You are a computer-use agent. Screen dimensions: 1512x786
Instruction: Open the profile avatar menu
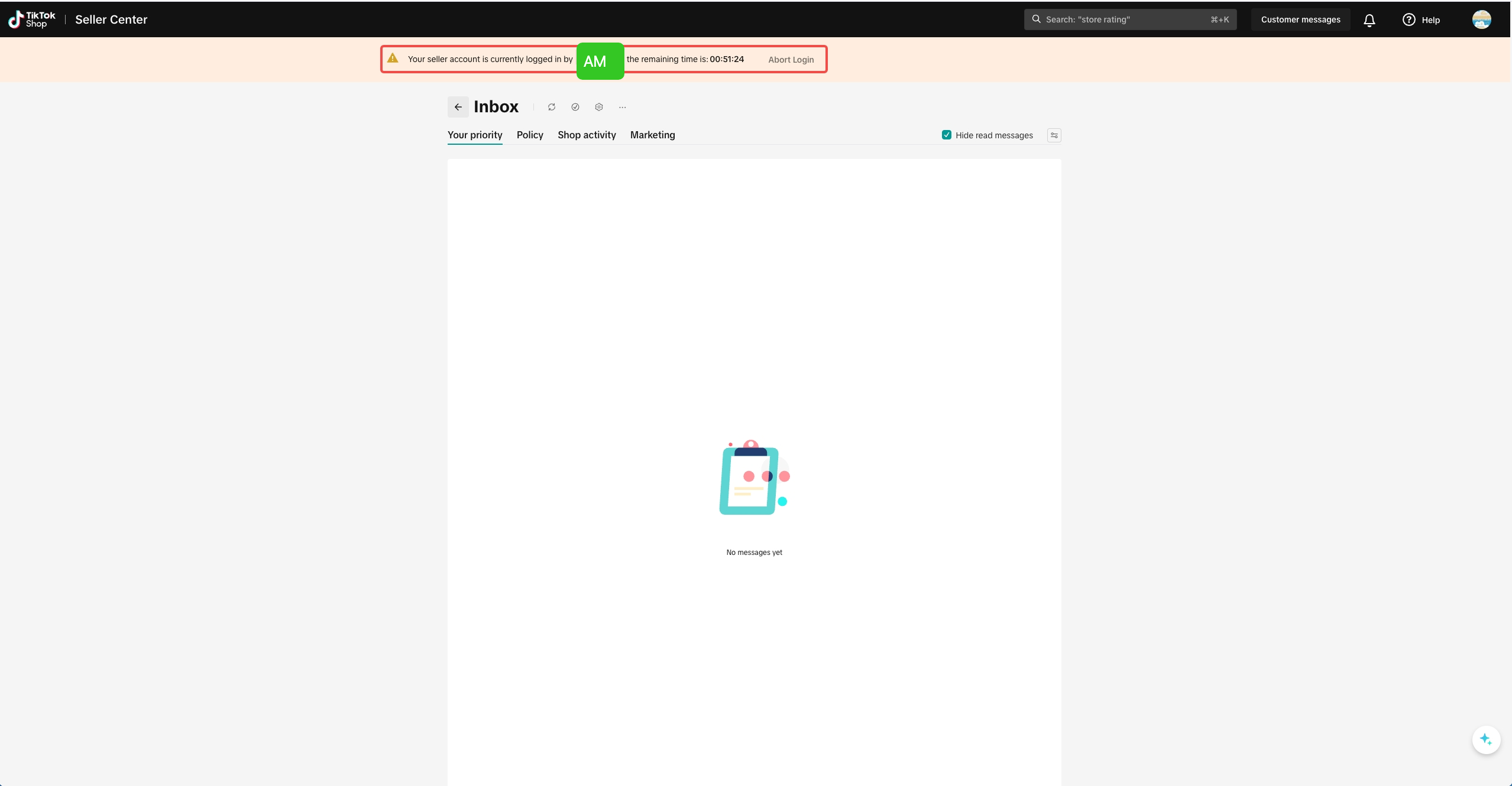pos(1481,20)
